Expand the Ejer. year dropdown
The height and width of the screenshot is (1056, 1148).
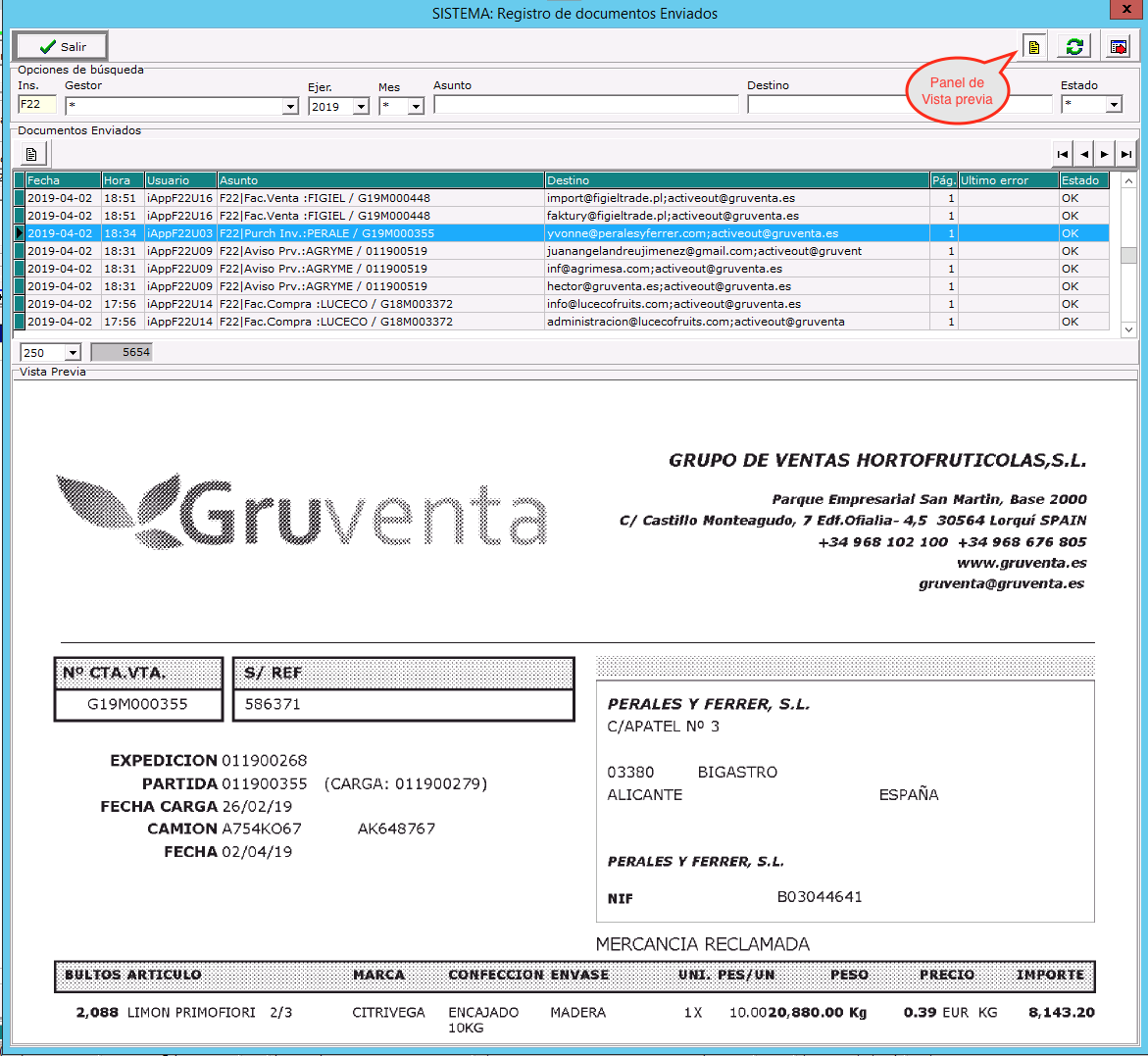[x=361, y=106]
